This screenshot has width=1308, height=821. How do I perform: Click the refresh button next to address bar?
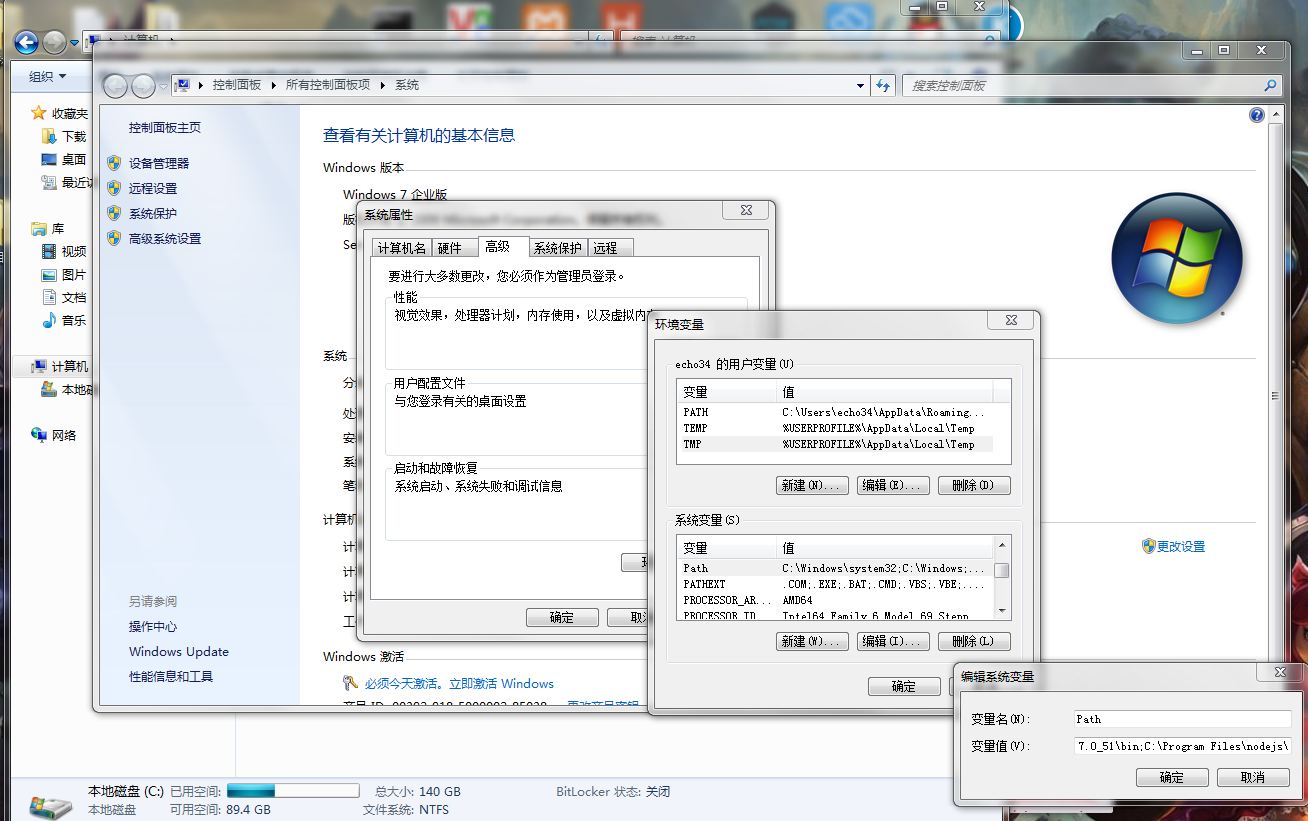[x=883, y=85]
